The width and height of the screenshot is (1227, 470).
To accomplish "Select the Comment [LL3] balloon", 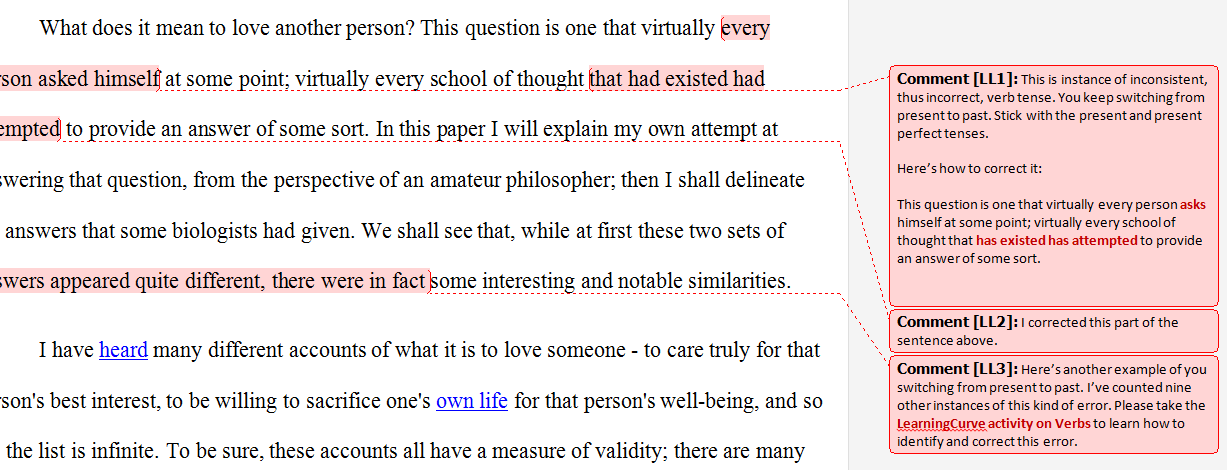I will (x=1054, y=404).
